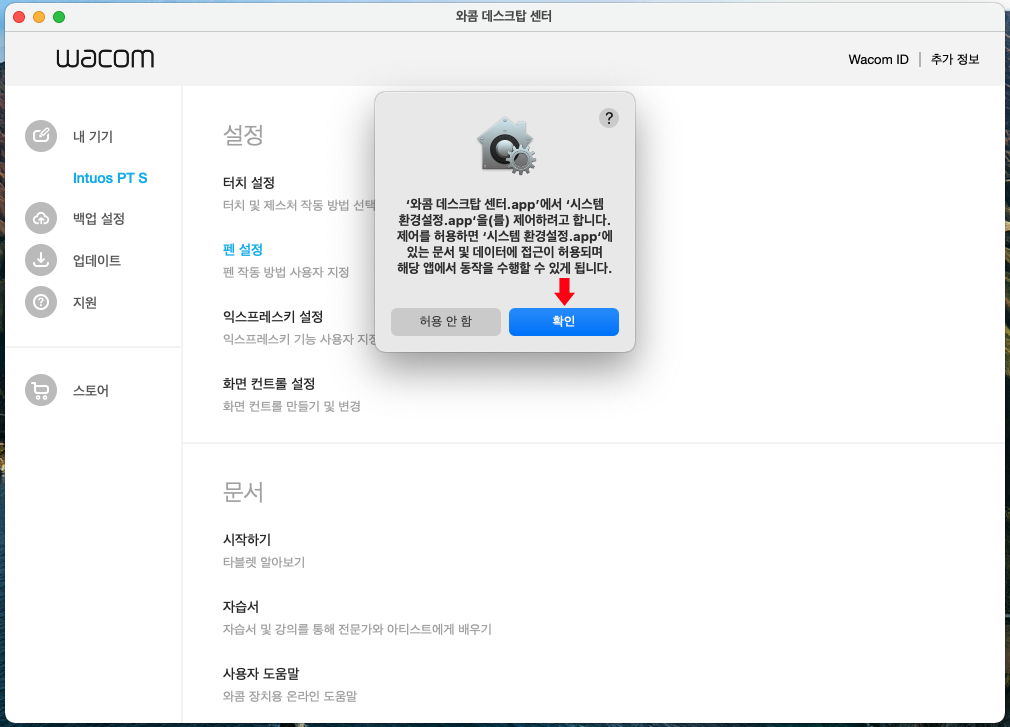Viewport: 1010px width, 727px height.
Task: Click the System Preferences icon in the dialog
Action: pyautogui.click(x=506, y=146)
